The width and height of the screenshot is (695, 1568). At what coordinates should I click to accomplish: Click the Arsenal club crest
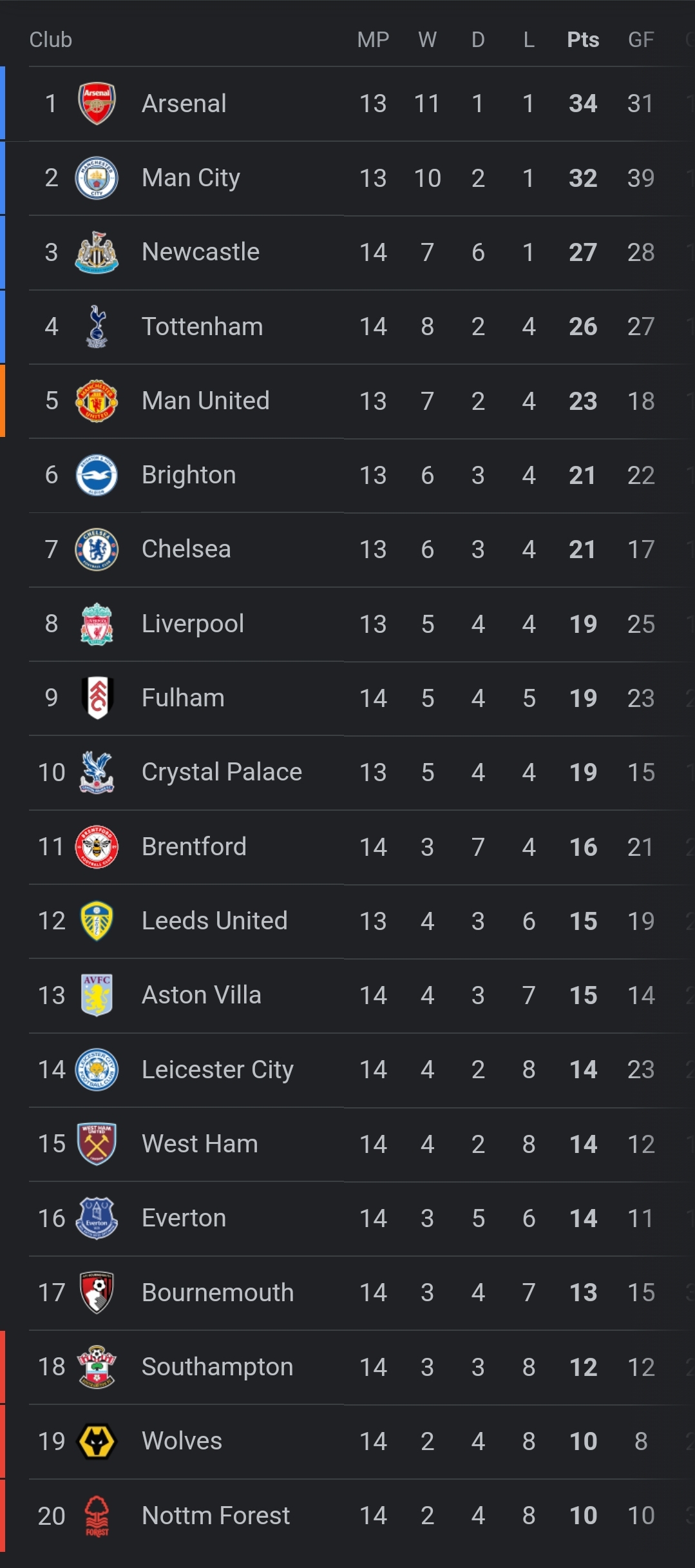point(97,103)
